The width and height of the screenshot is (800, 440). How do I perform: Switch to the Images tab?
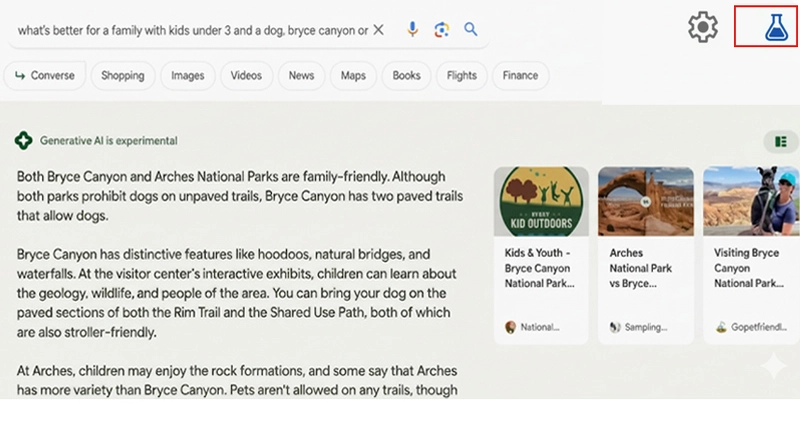pos(187,76)
